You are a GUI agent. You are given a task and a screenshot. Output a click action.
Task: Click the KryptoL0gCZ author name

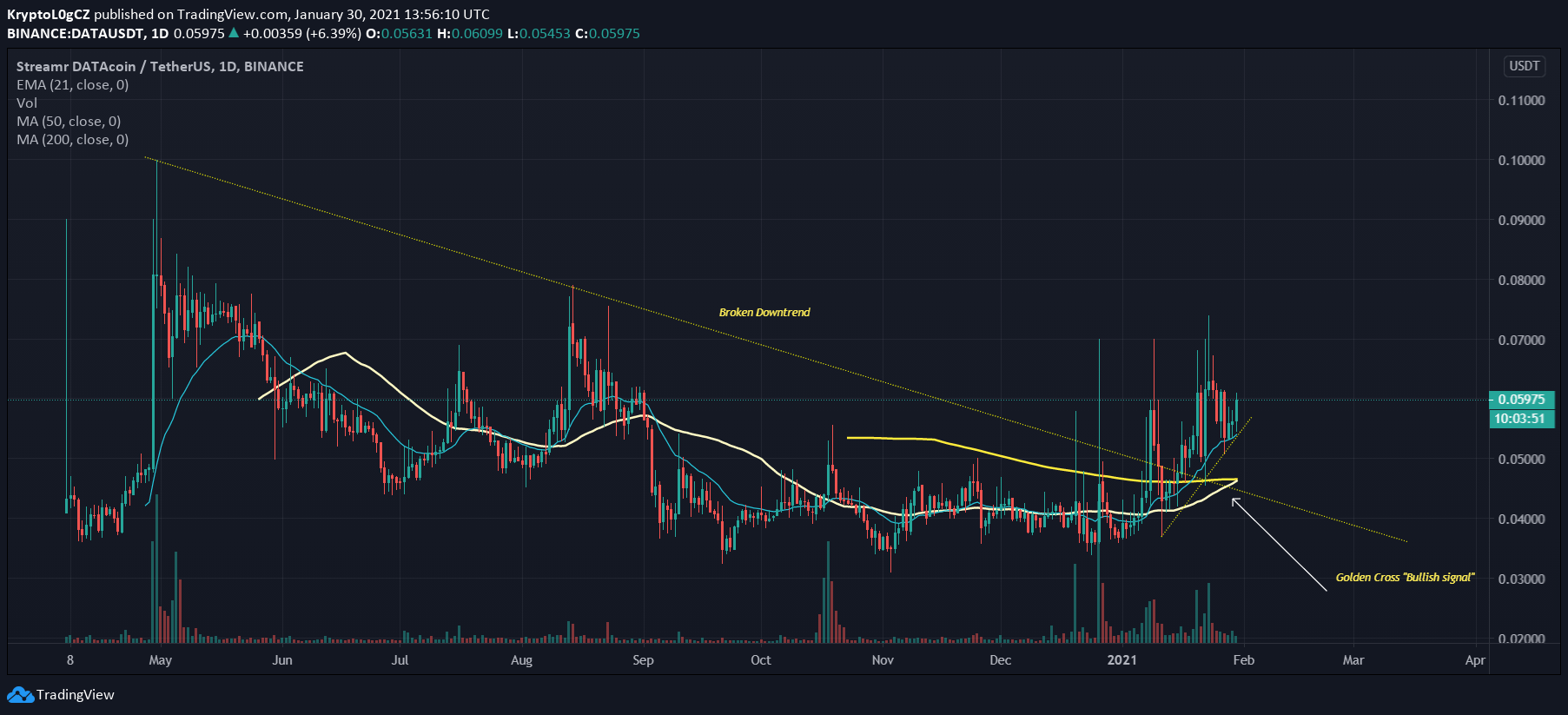click(49, 15)
